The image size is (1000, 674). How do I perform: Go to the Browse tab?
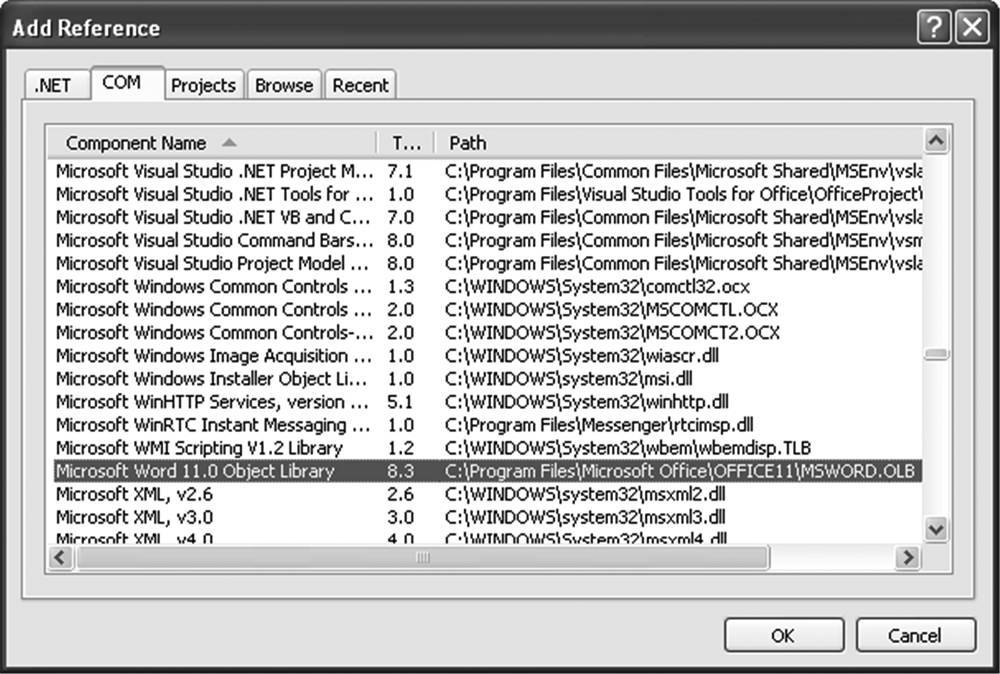coord(284,85)
